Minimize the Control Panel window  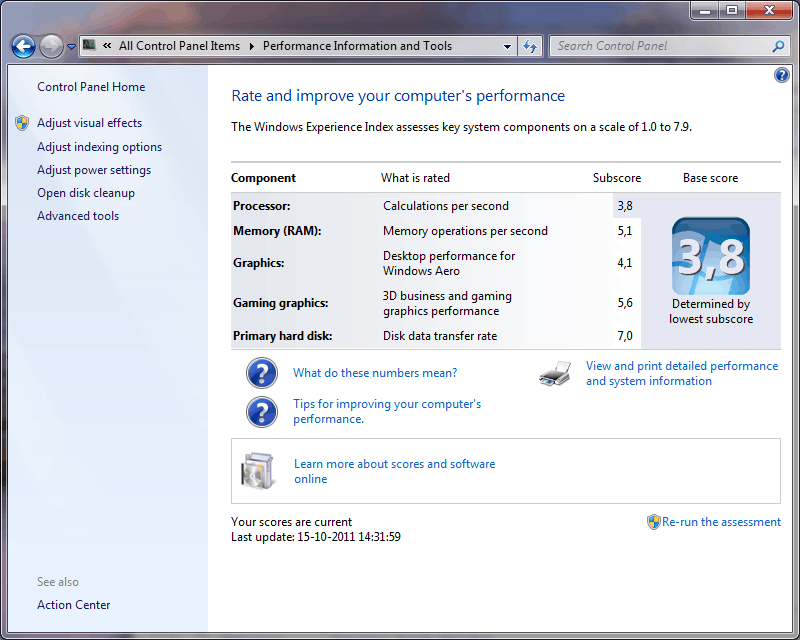pos(705,10)
